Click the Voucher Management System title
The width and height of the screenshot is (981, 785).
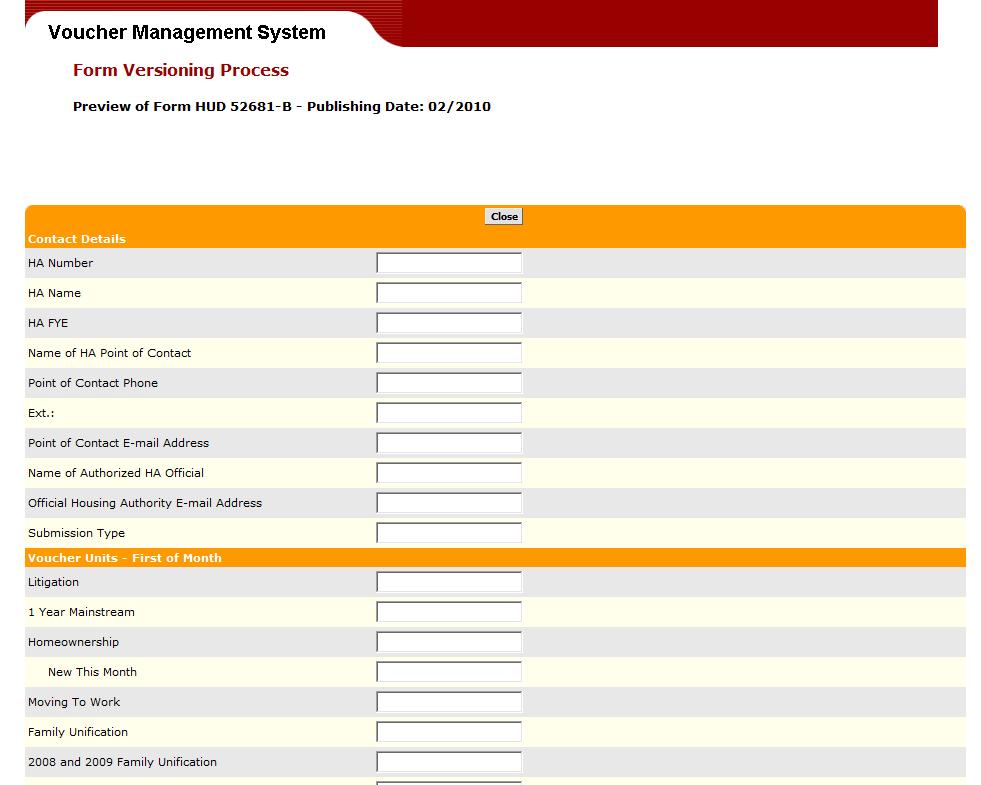tap(186, 32)
